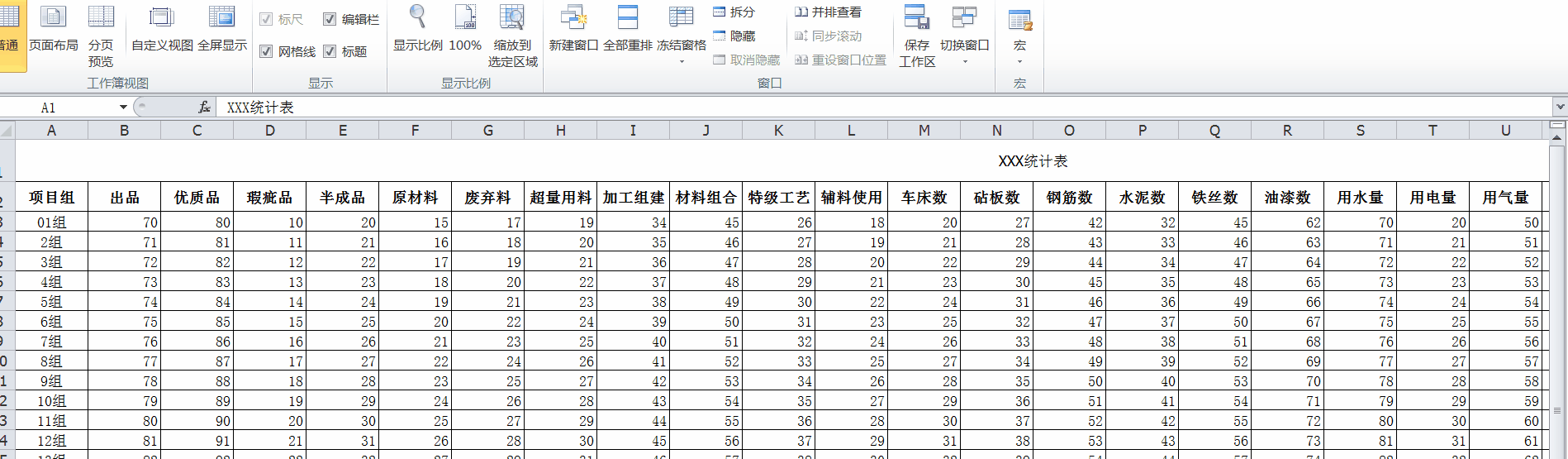Click row label 10组
The height and width of the screenshot is (459, 1568).
(51, 401)
